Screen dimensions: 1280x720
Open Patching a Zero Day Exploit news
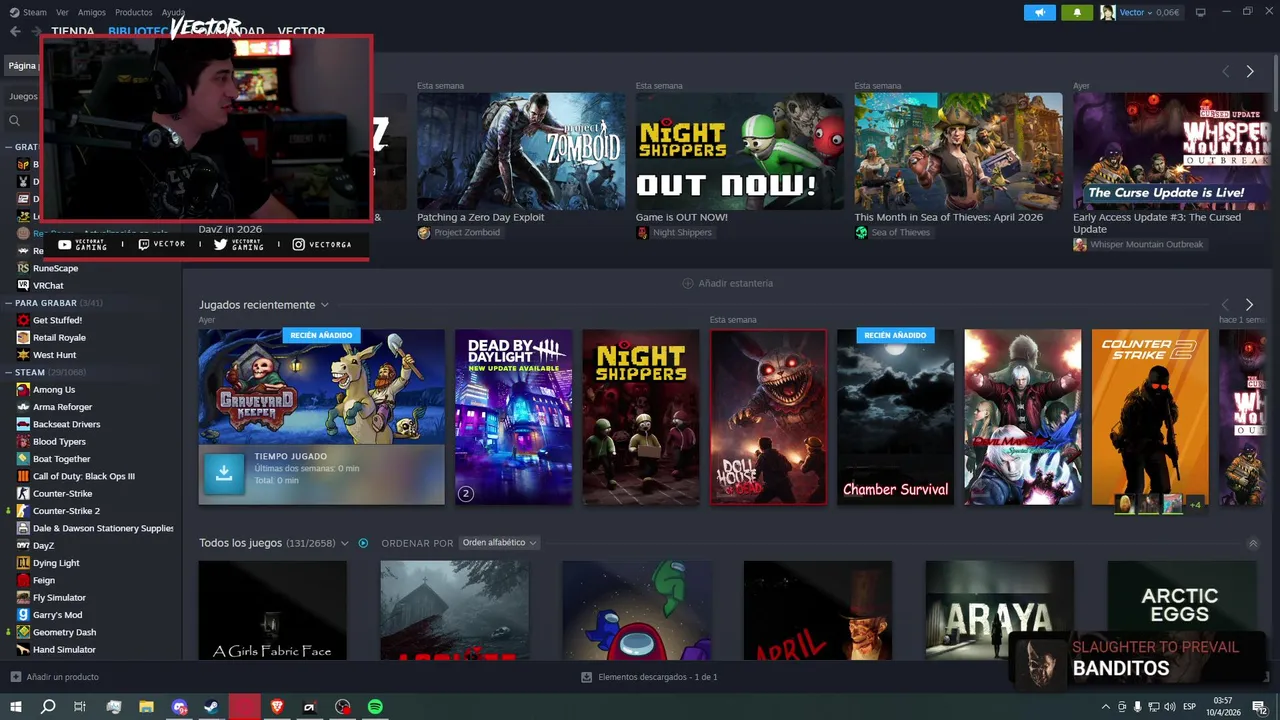[x=481, y=217]
